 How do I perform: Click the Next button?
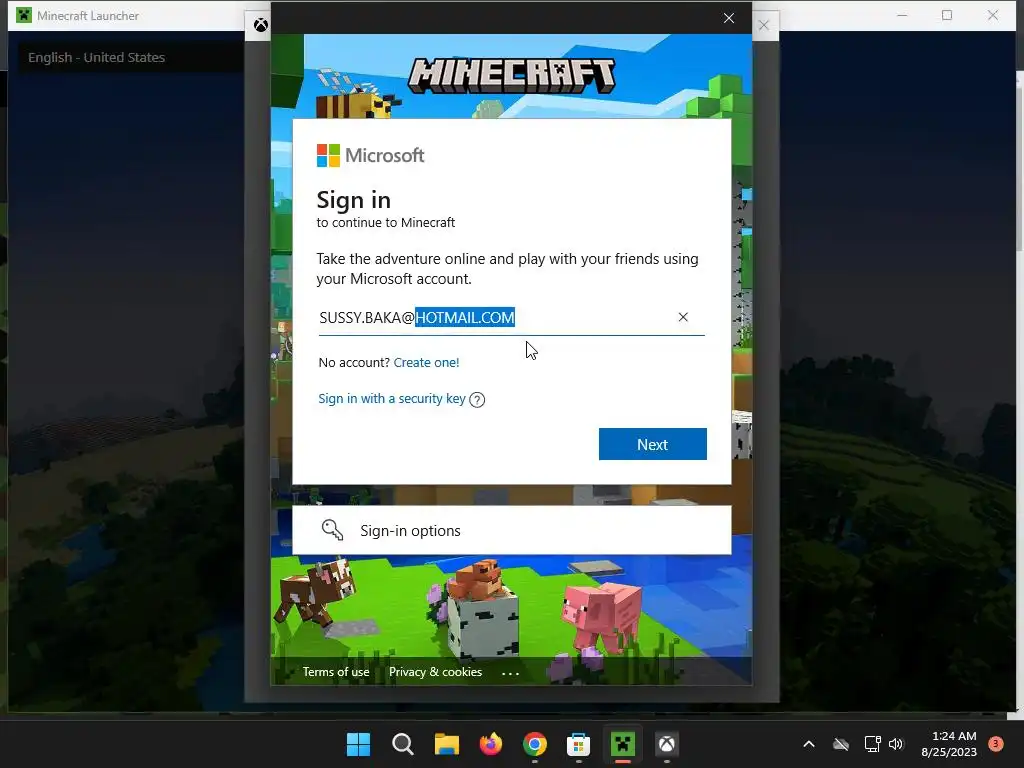pos(652,444)
